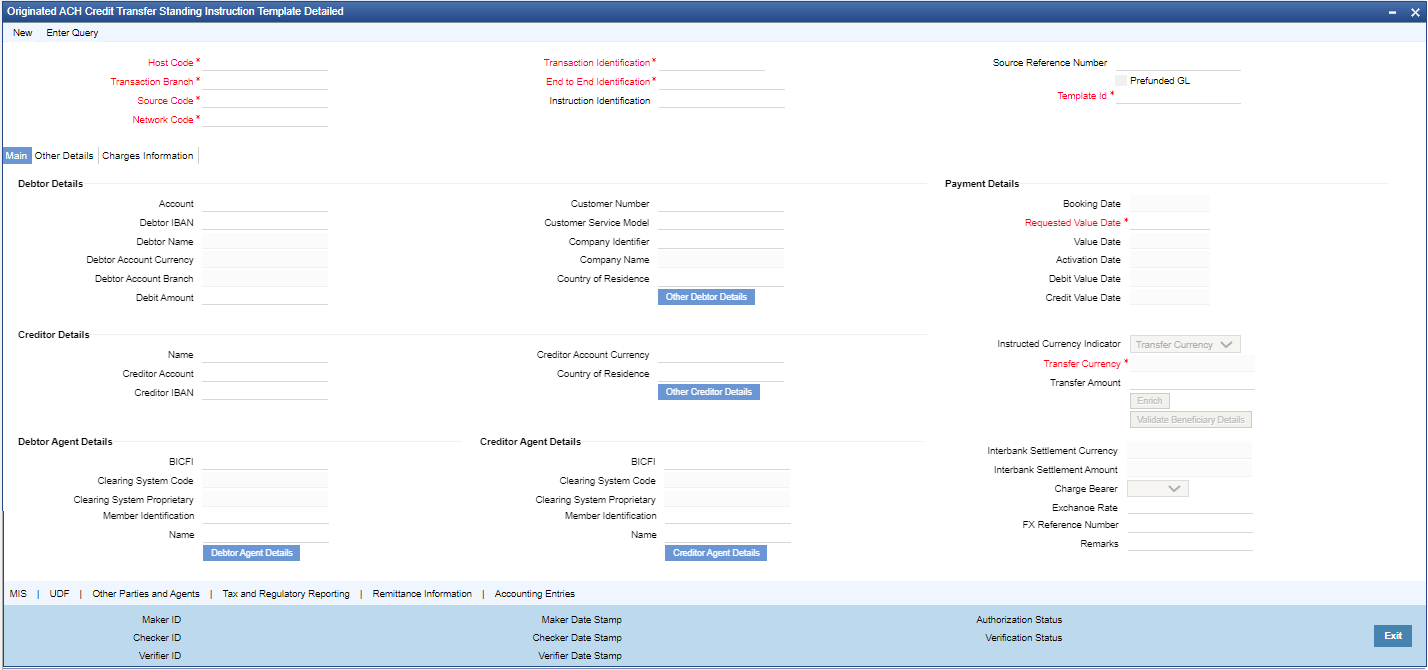Click the Requested Value Date field
1428x670 pixels.
(1170, 222)
